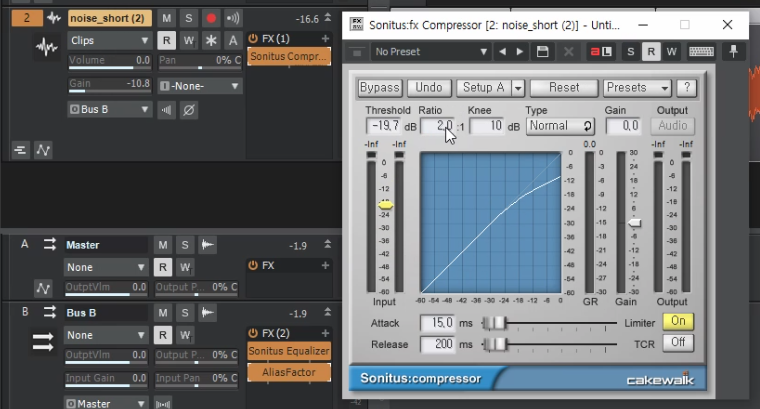Screen dimensions: 760x409
Task: Click the Threshold value field
Action: pos(384,126)
